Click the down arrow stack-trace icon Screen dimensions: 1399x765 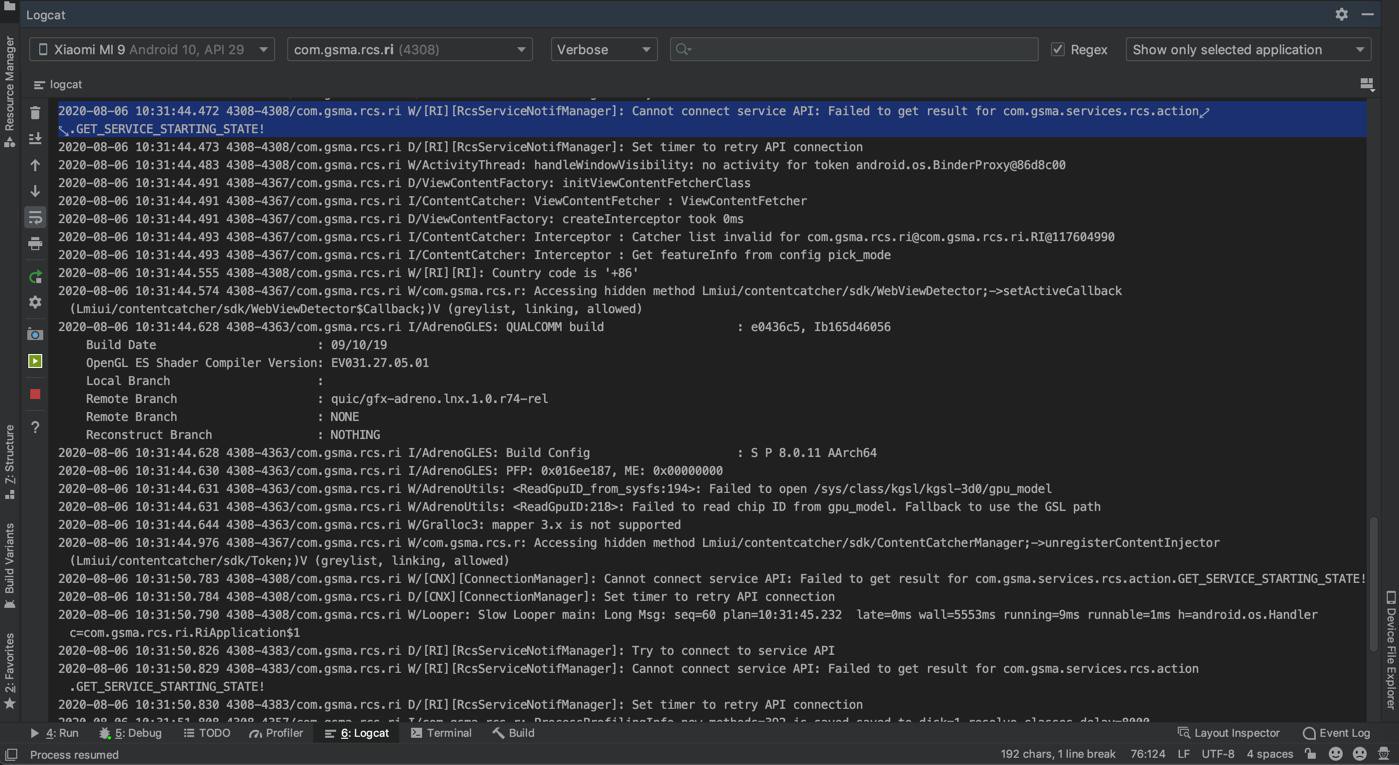[x=35, y=191]
